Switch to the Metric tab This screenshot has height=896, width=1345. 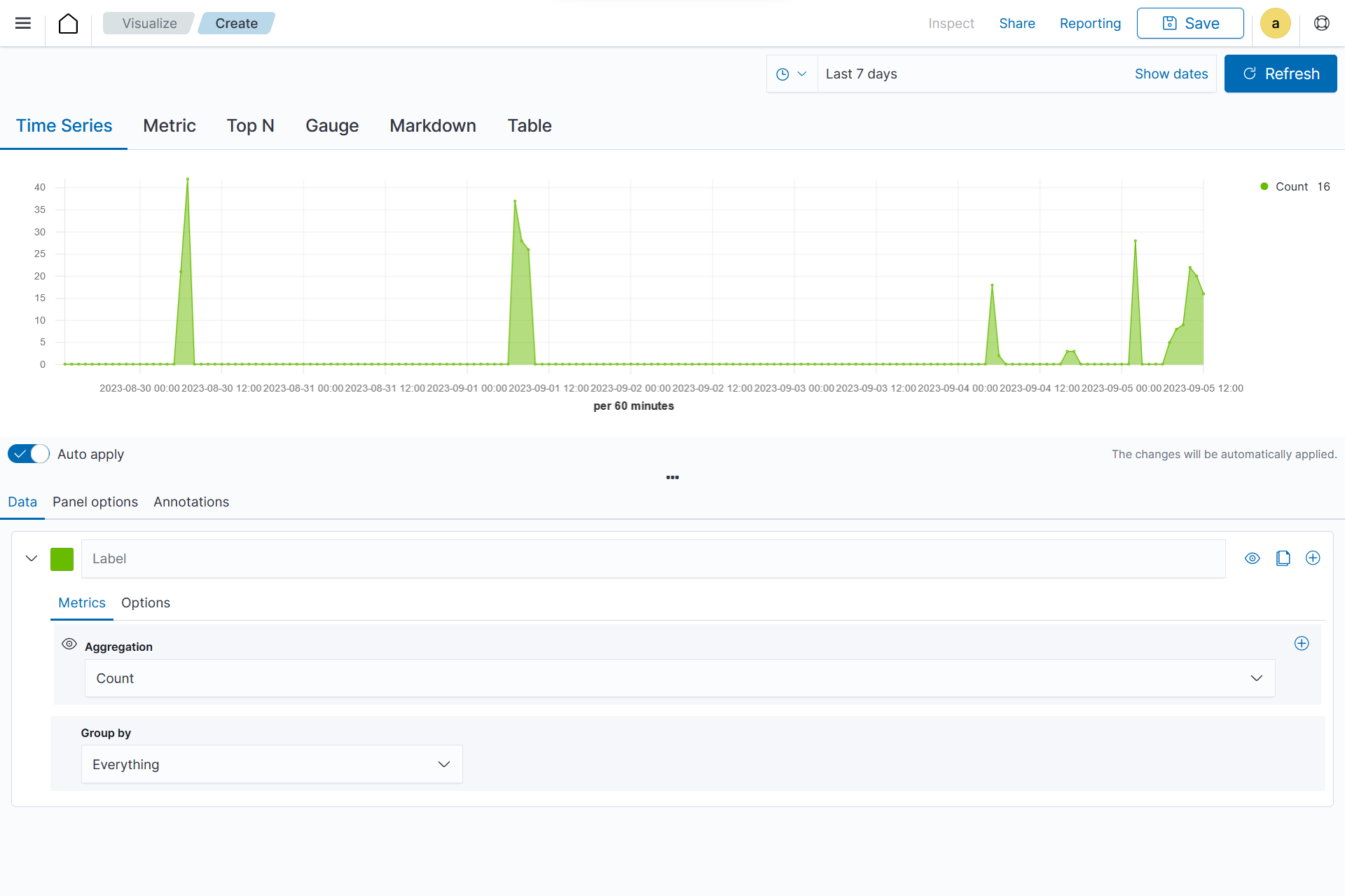click(x=170, y=125)
